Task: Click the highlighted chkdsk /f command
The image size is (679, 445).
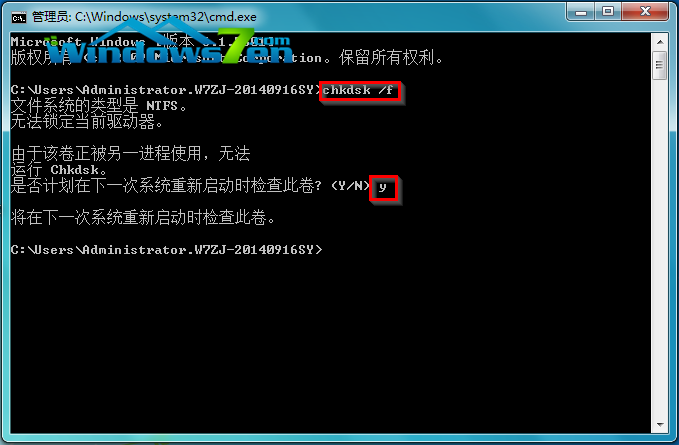Action: coord(359,90)
